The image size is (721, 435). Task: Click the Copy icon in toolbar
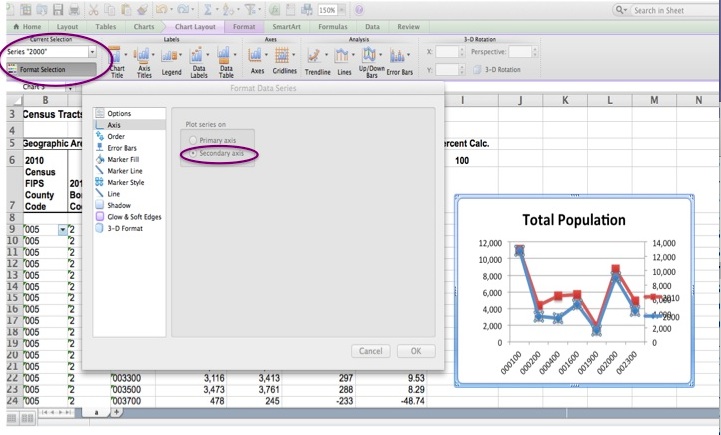109,9
